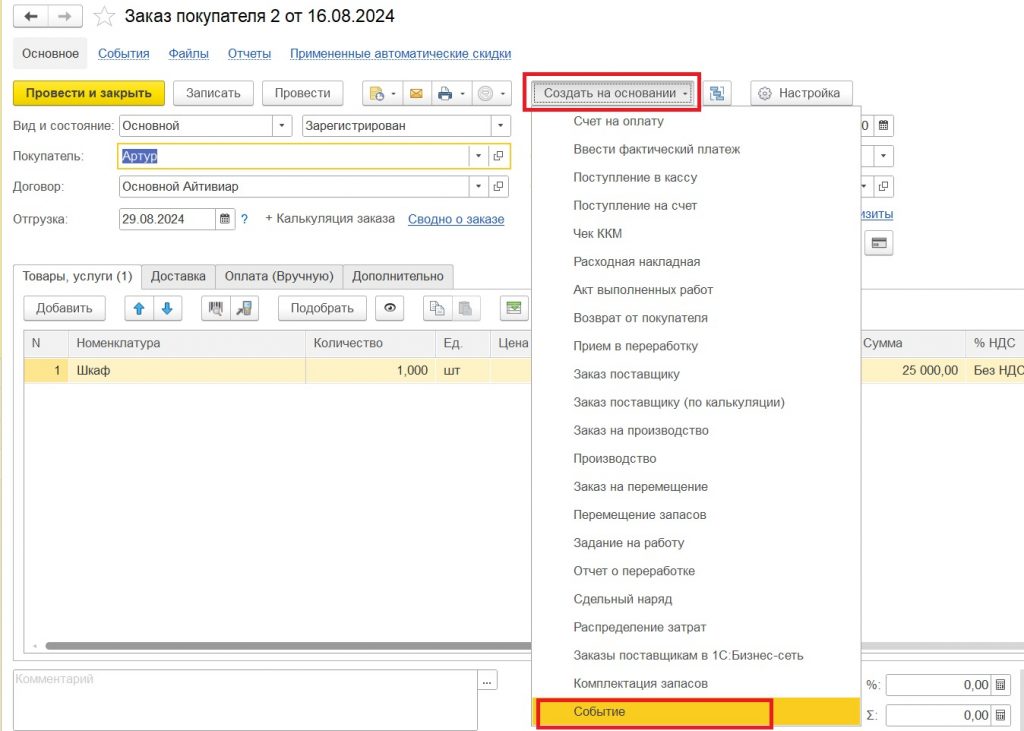
Task: Open the Файлы navigation link
Action: coord(189,54)
